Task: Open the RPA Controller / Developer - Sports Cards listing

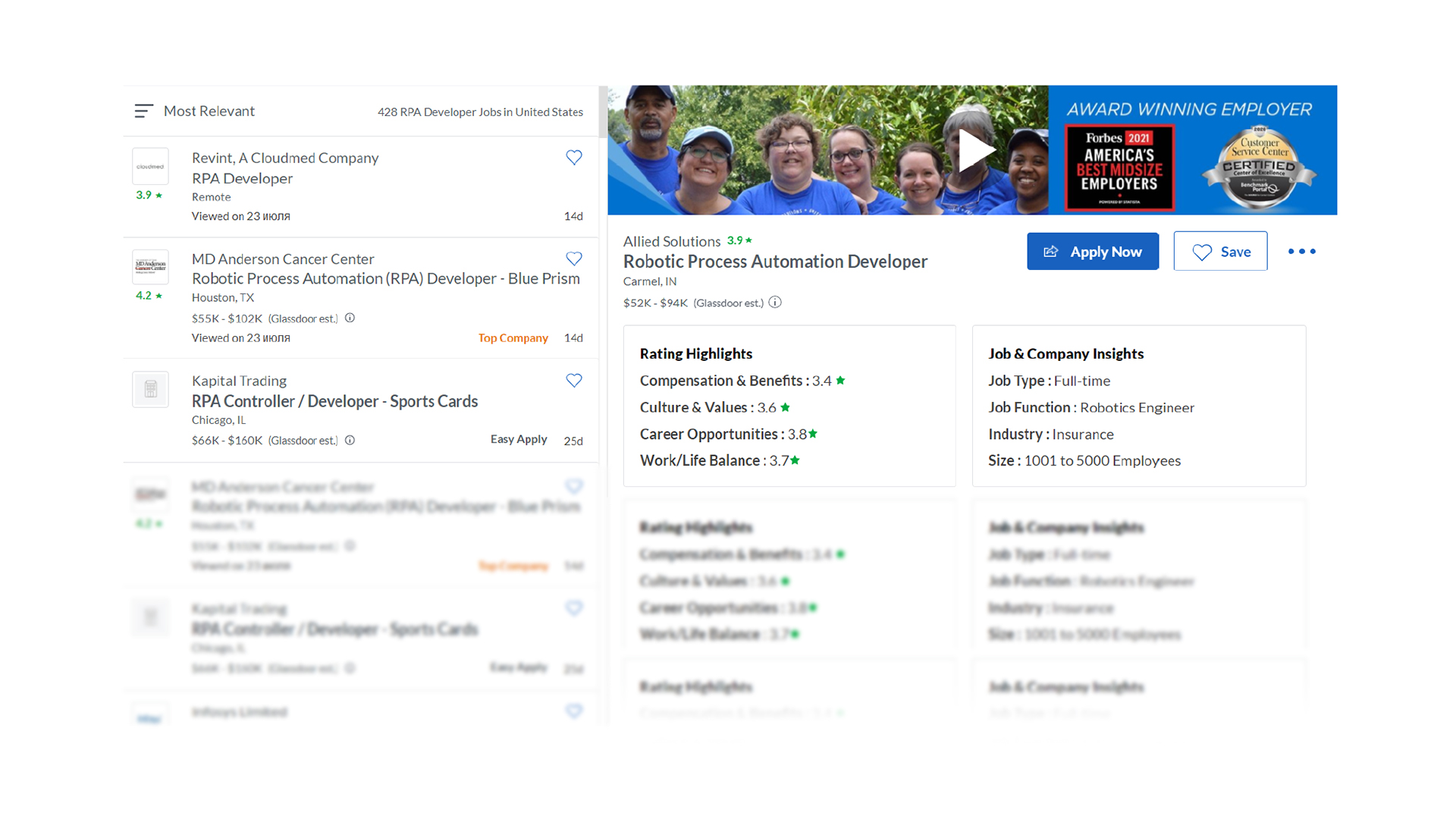Action: (x=334, y=401)
